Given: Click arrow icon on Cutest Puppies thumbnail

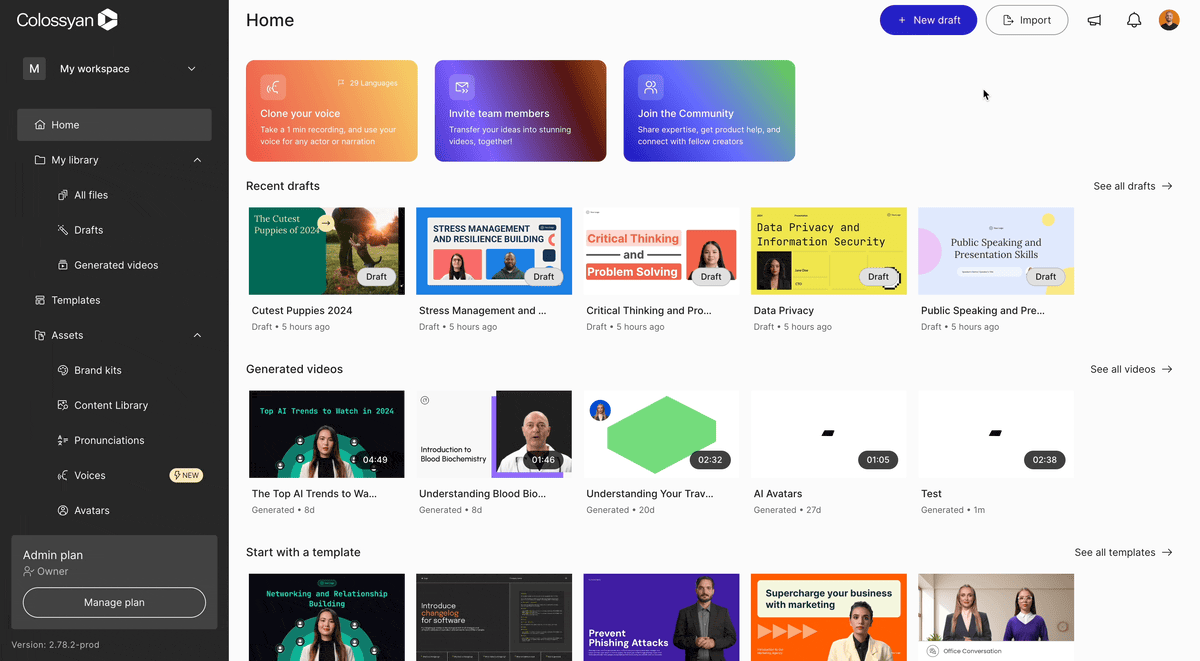Looking at the screenshot, I should pyautogui.click(x=325, y=223).
